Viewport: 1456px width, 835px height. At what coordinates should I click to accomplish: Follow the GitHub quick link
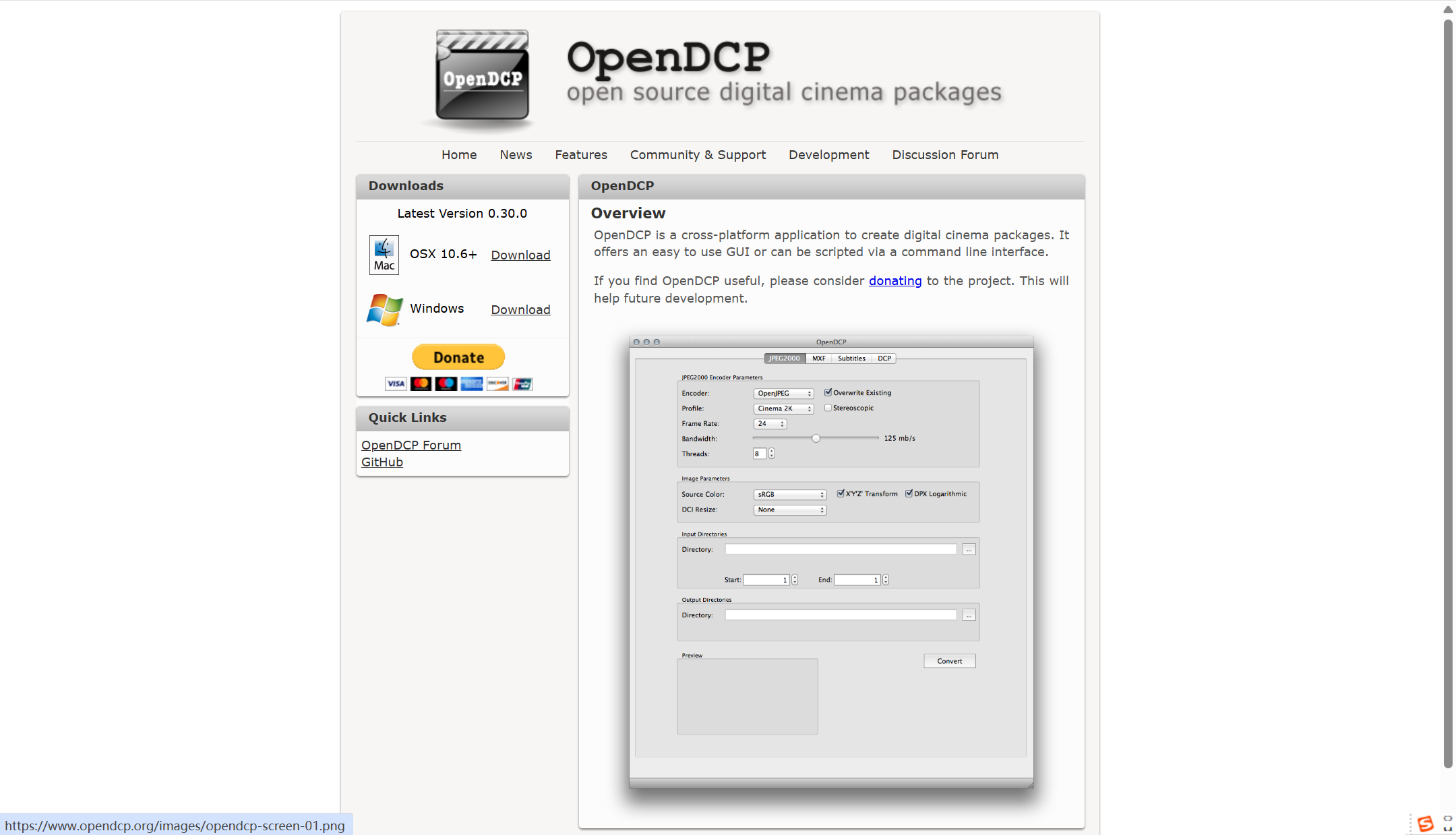(382, 462)
